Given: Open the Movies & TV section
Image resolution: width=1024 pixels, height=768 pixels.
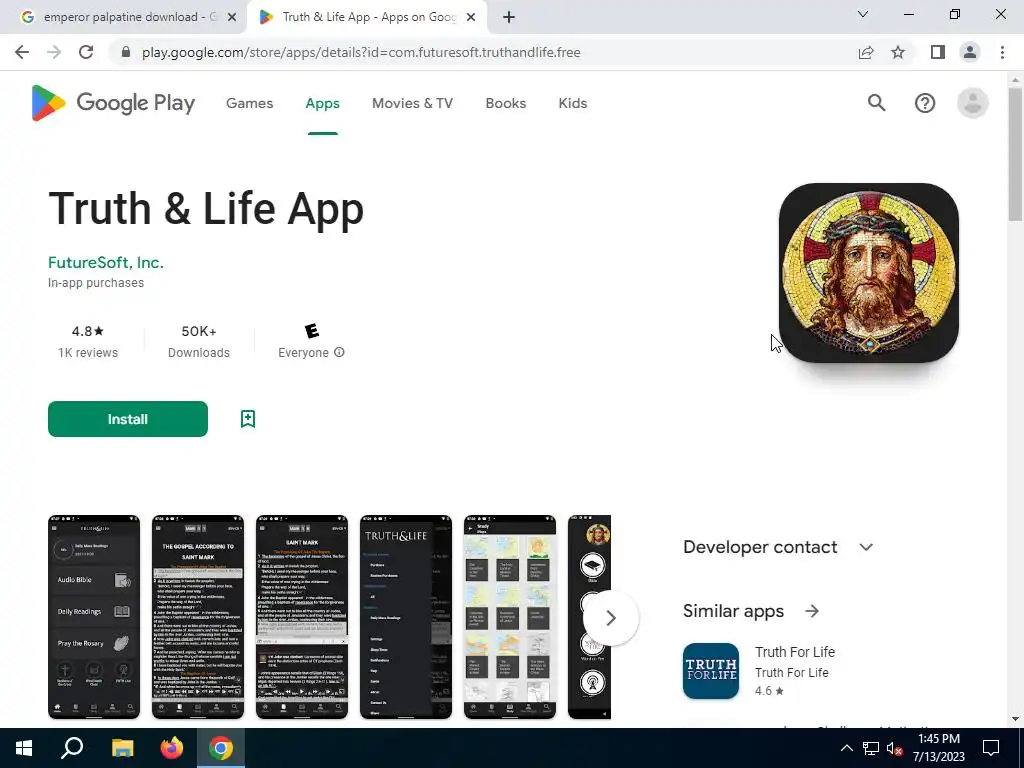Looking at the screenshot, I should click(x=412, y=103).
